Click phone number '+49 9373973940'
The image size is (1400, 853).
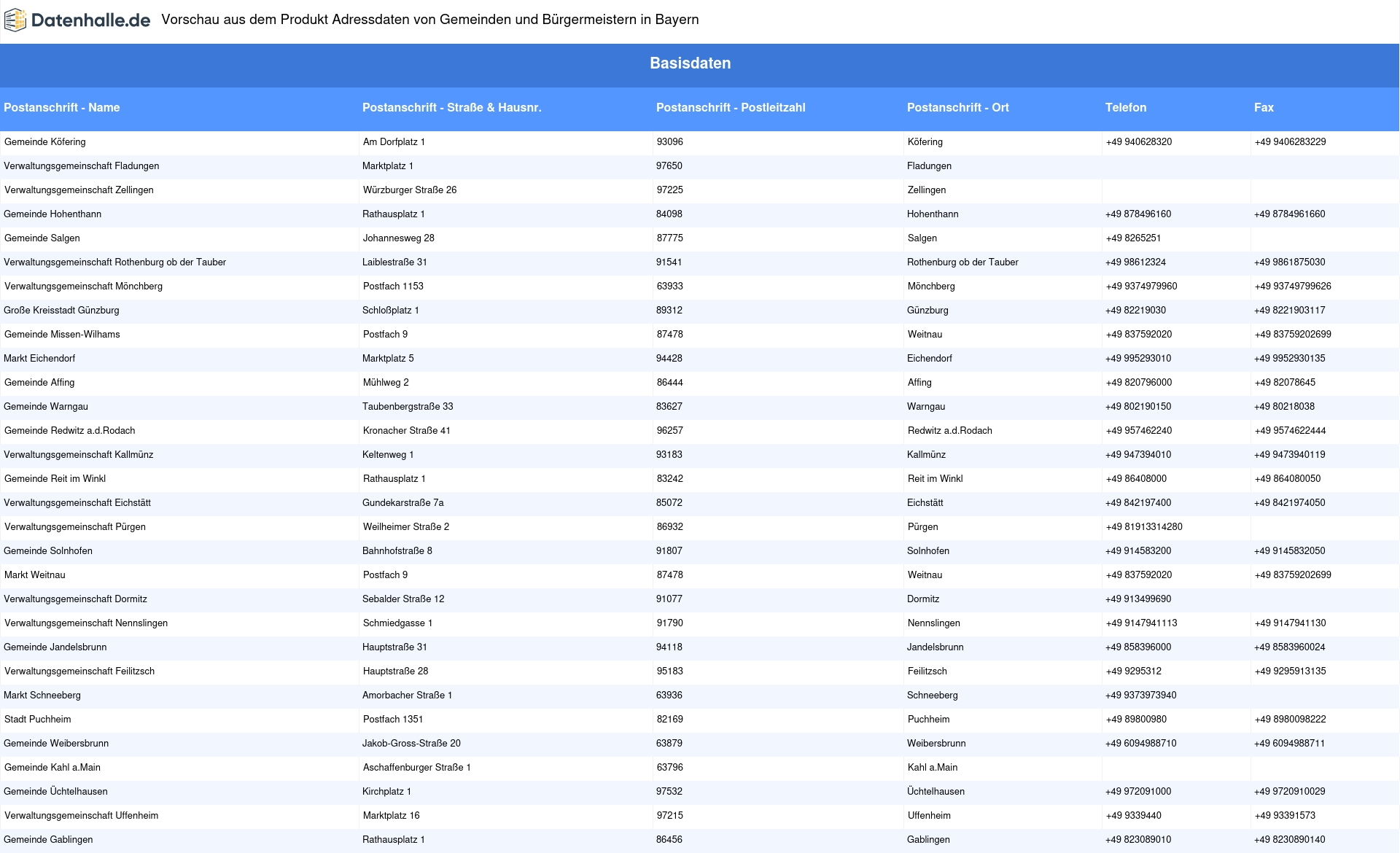pyautogui.click(x=1141, y=696)
